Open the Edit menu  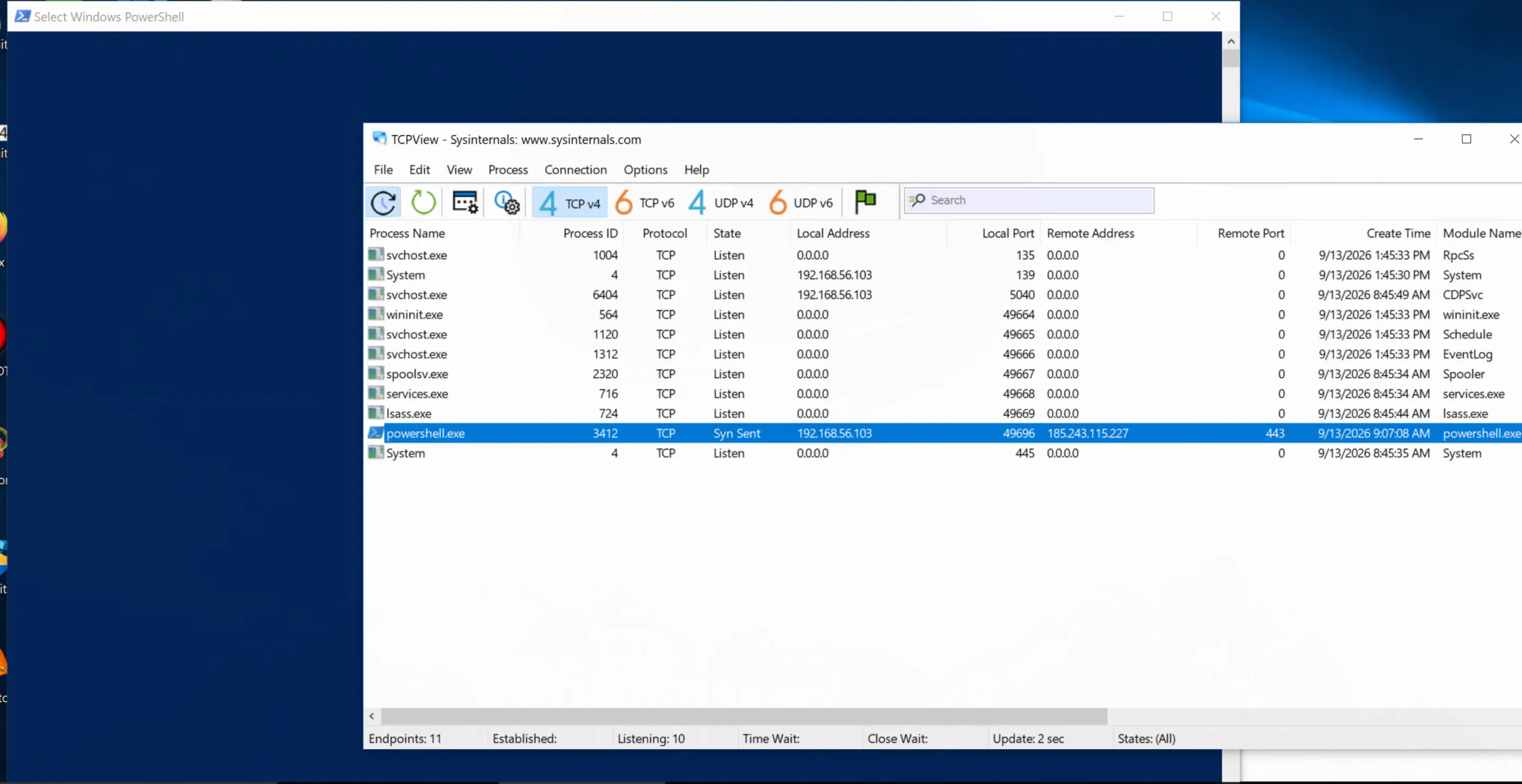pyautogui.click(x=420, y=170)
